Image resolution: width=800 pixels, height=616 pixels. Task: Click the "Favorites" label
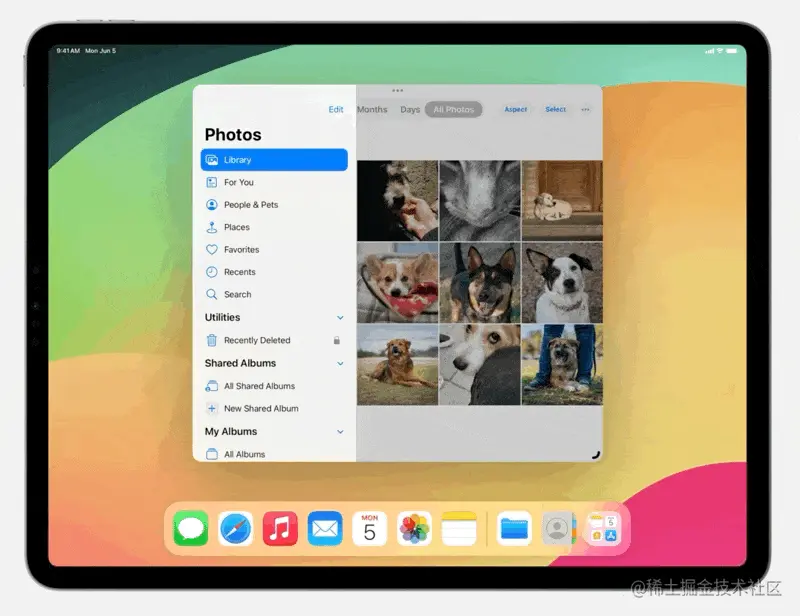tap(241, 250)
